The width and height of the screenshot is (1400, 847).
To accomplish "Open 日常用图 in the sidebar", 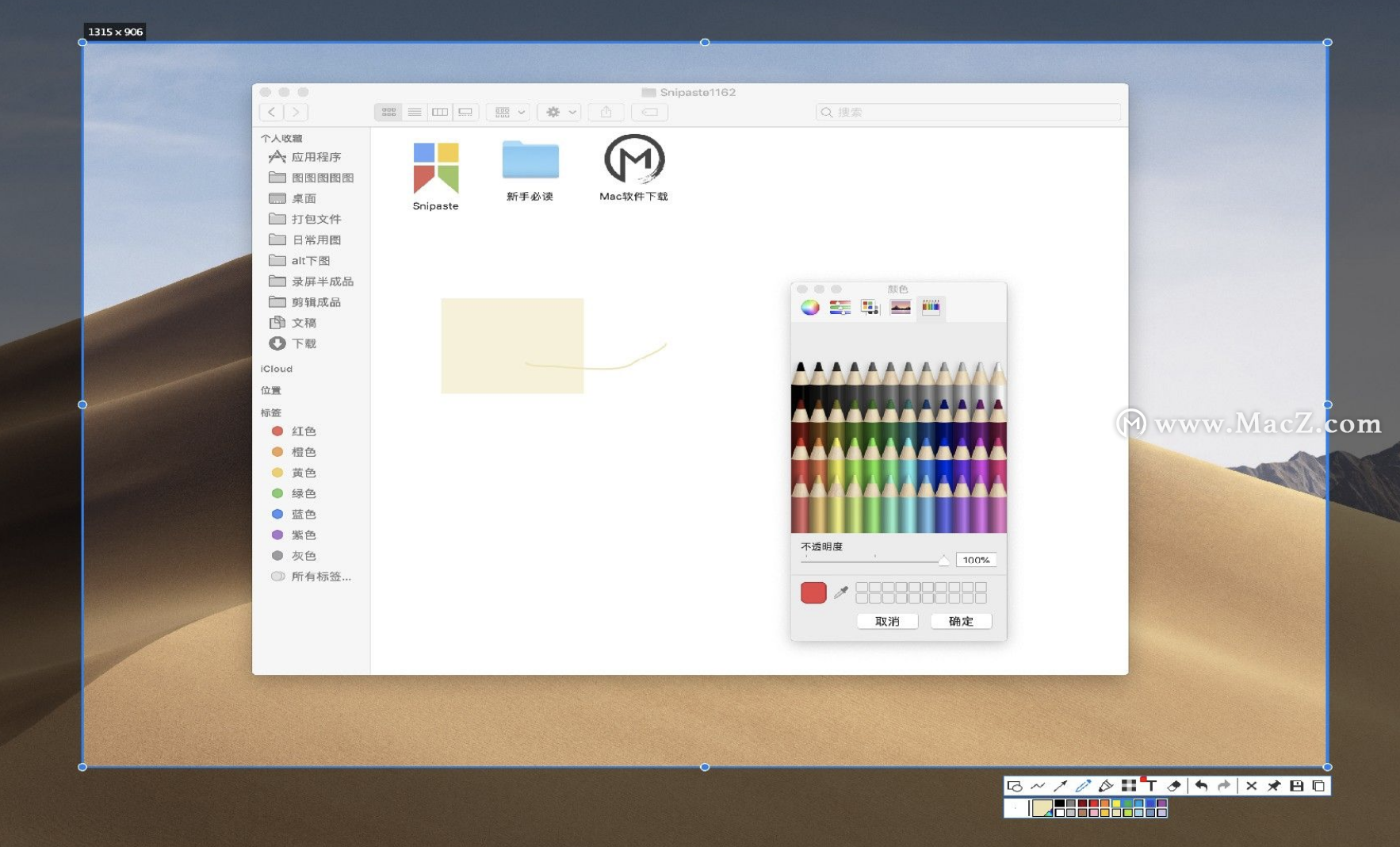I will pos(305,240).
